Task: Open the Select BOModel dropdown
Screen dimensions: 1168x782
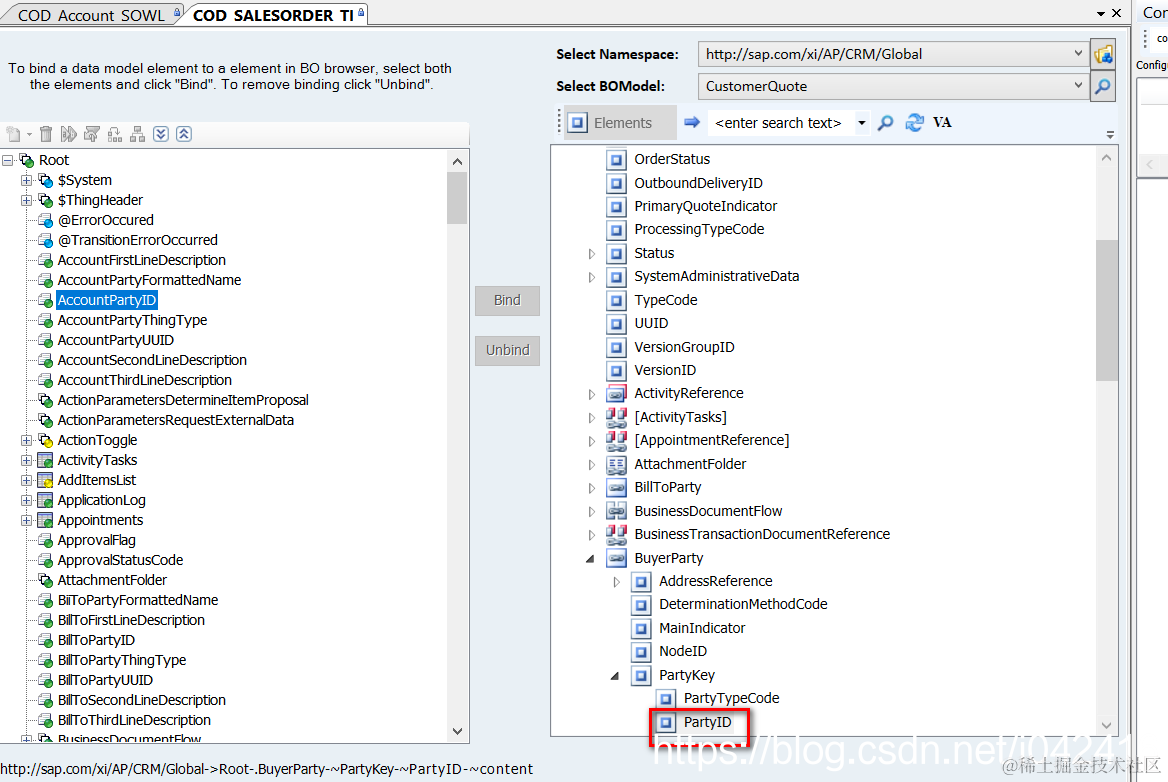Action: [x=1078, y=86]
